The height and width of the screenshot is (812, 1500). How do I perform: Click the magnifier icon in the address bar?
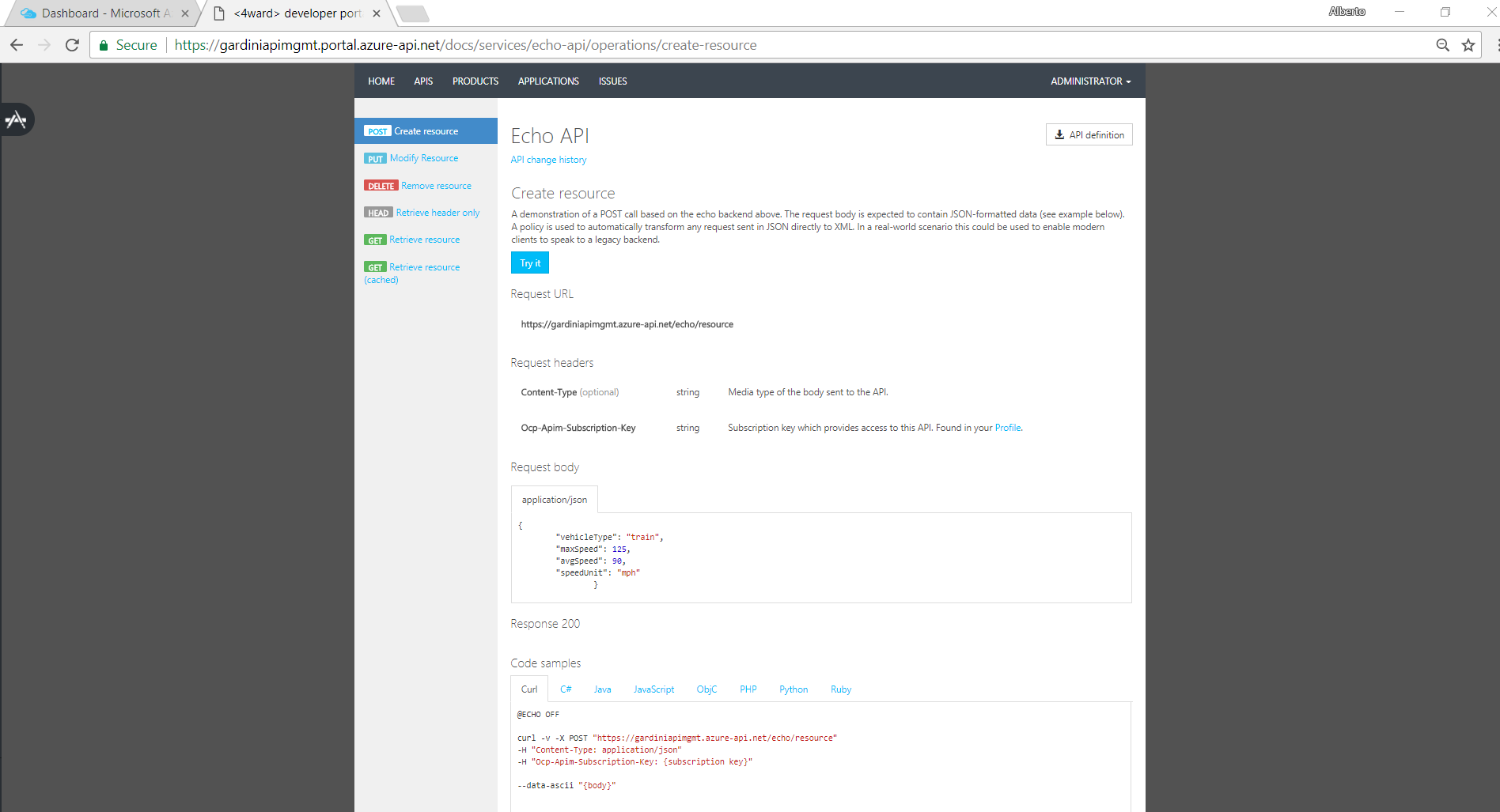pyautogui.click(x=1442, y=45)
